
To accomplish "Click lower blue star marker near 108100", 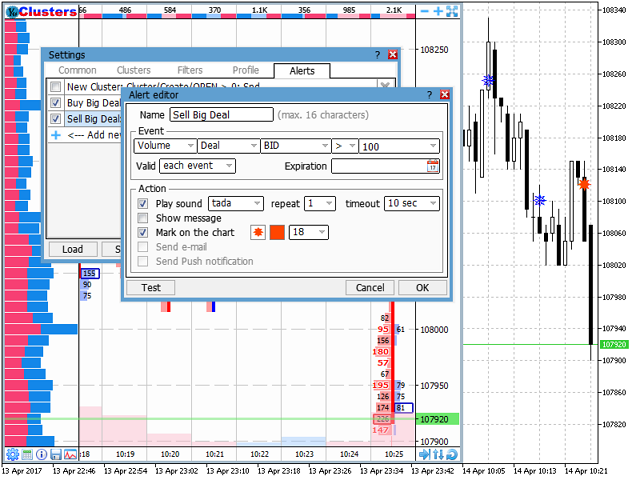I will (540, 200).
